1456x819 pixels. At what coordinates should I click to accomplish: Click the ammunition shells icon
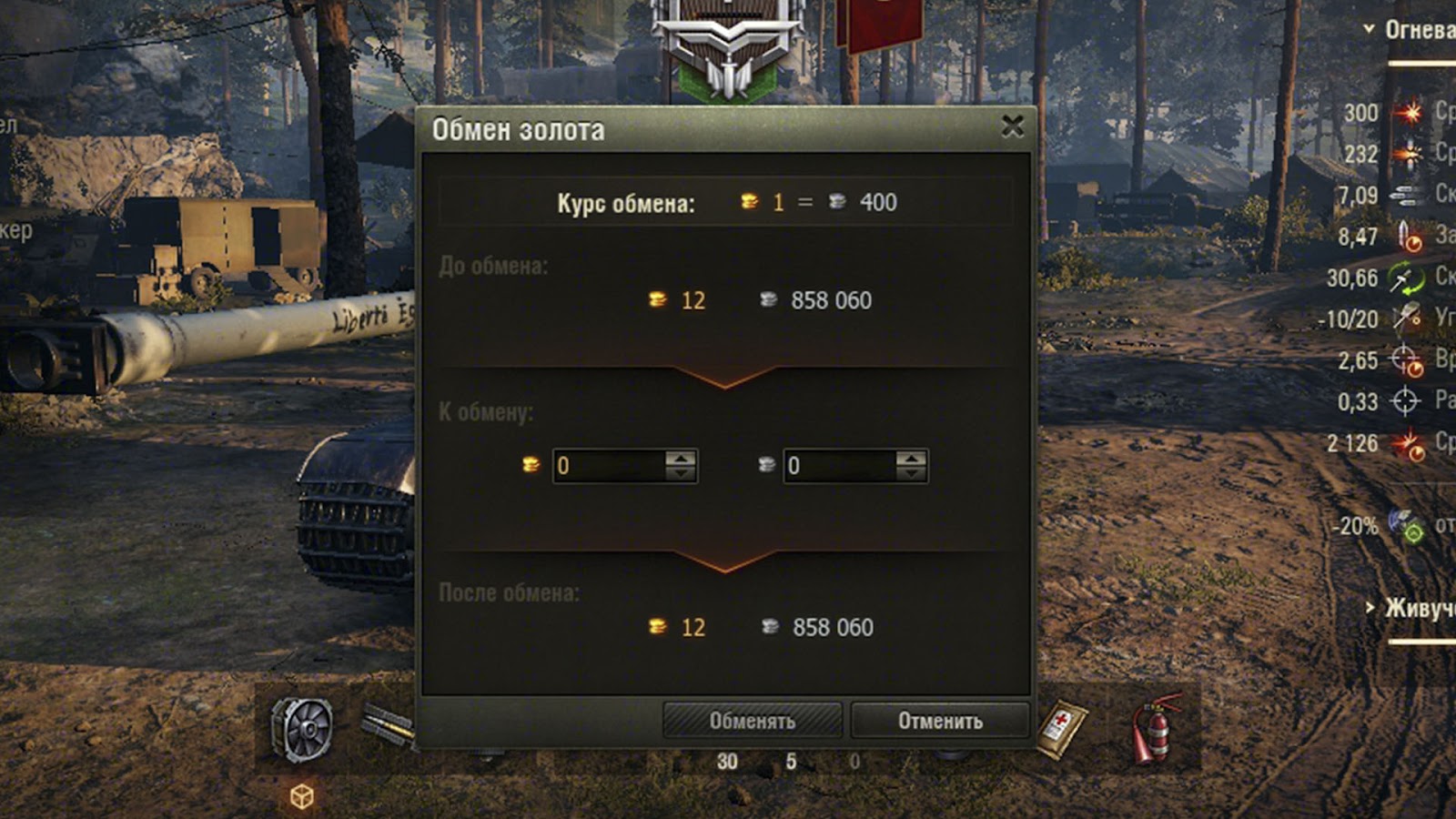[389, 724]
